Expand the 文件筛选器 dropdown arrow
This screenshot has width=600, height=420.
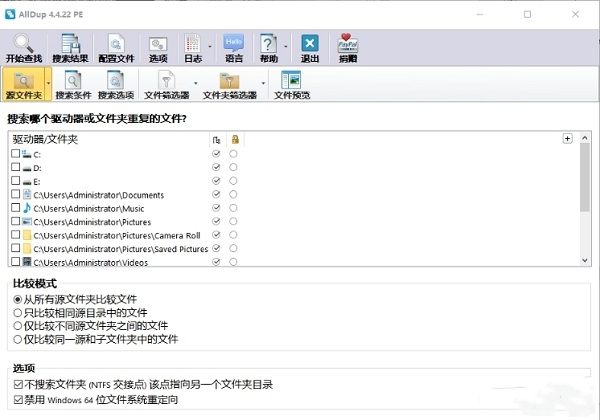(196, 83)
